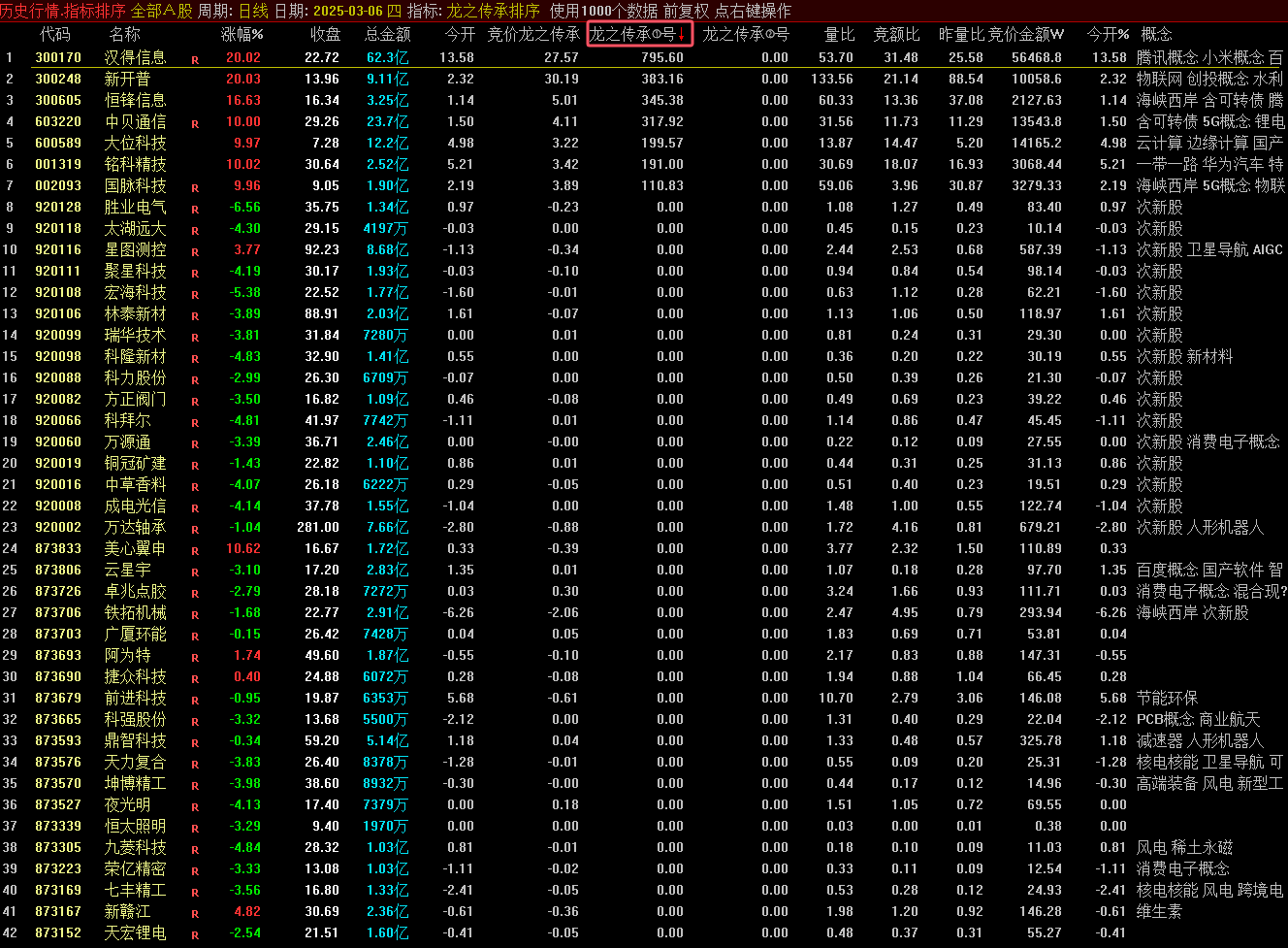Click the R marker beside 铁拓机械
This screenshot has height=948, width=1288.
195,615
